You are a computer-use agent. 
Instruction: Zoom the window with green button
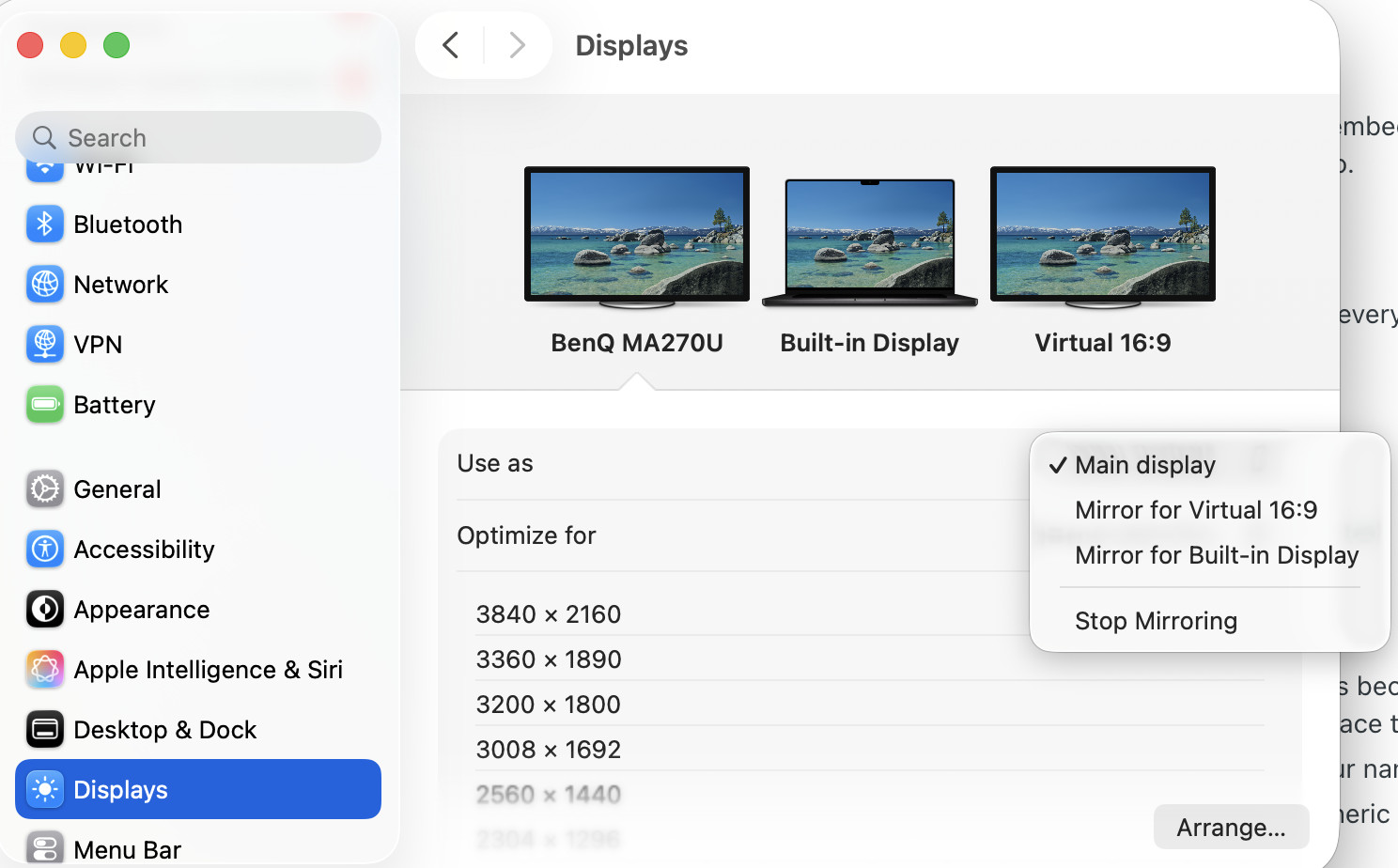116,45
